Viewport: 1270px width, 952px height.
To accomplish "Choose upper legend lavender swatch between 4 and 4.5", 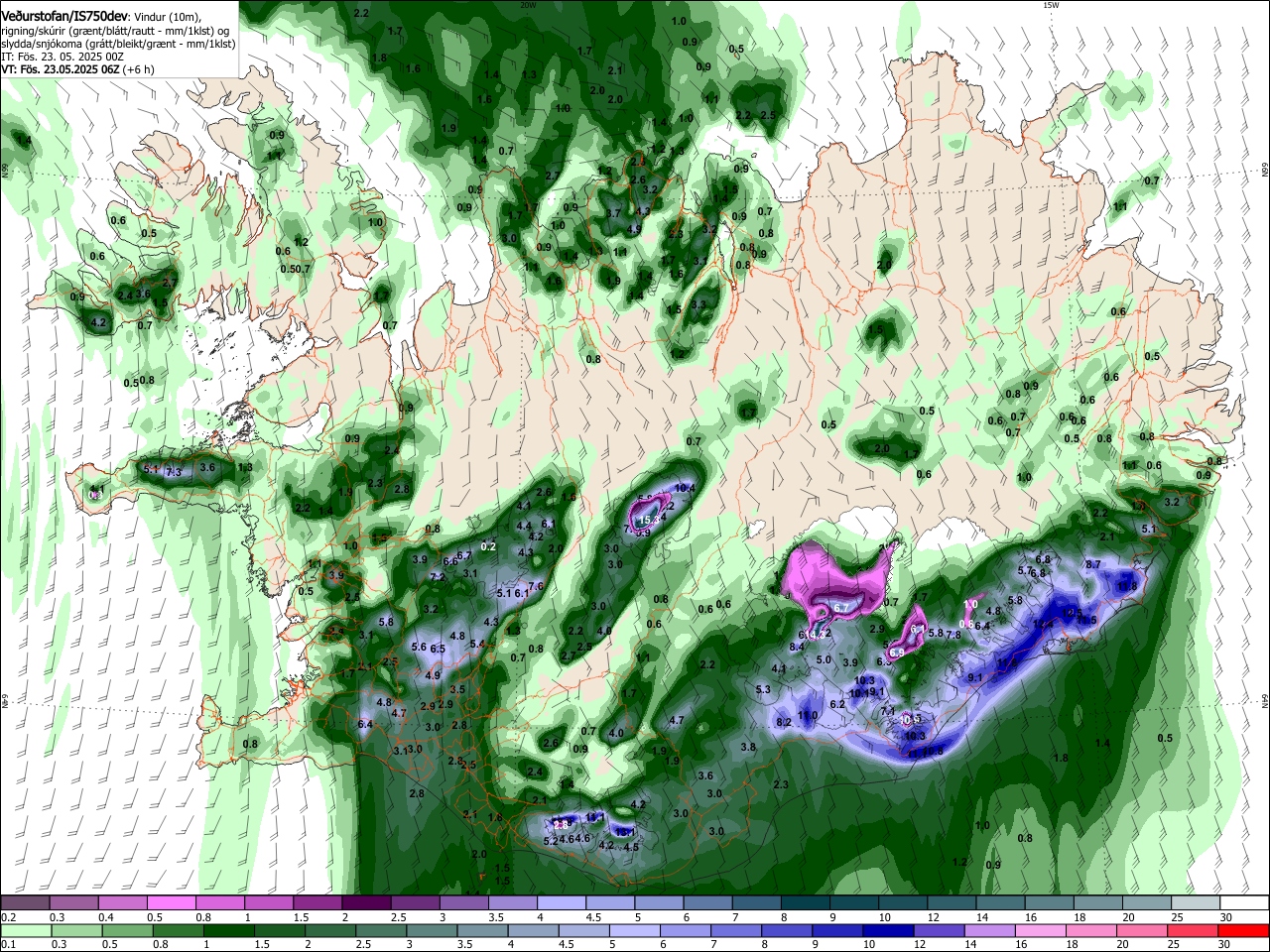I will coord(560,902).
